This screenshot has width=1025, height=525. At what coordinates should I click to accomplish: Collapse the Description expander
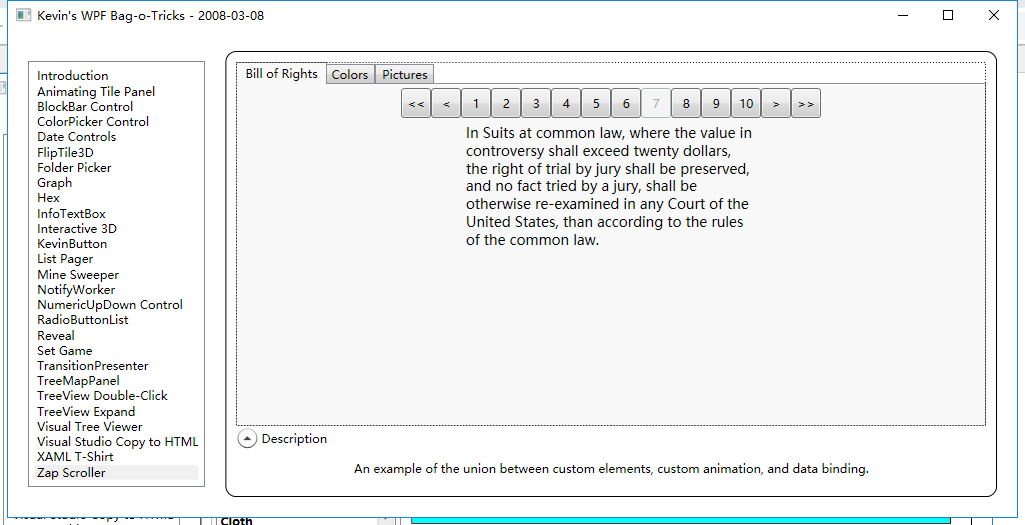click(x=247, y=439)
